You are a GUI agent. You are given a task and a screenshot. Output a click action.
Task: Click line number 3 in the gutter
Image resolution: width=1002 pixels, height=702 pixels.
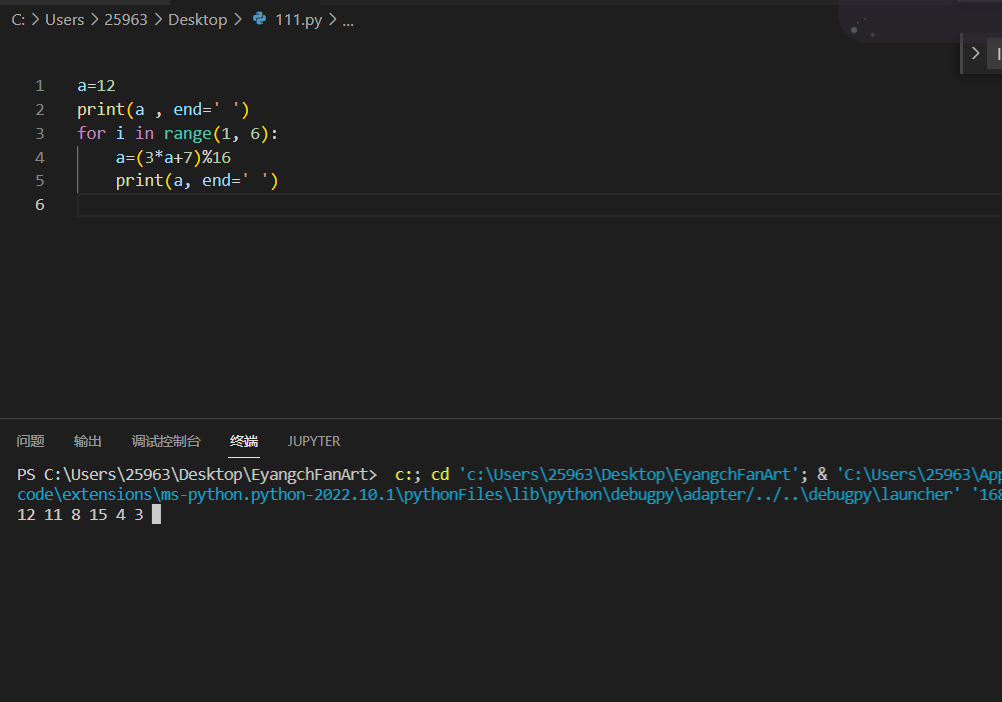(x=40, y=134)
